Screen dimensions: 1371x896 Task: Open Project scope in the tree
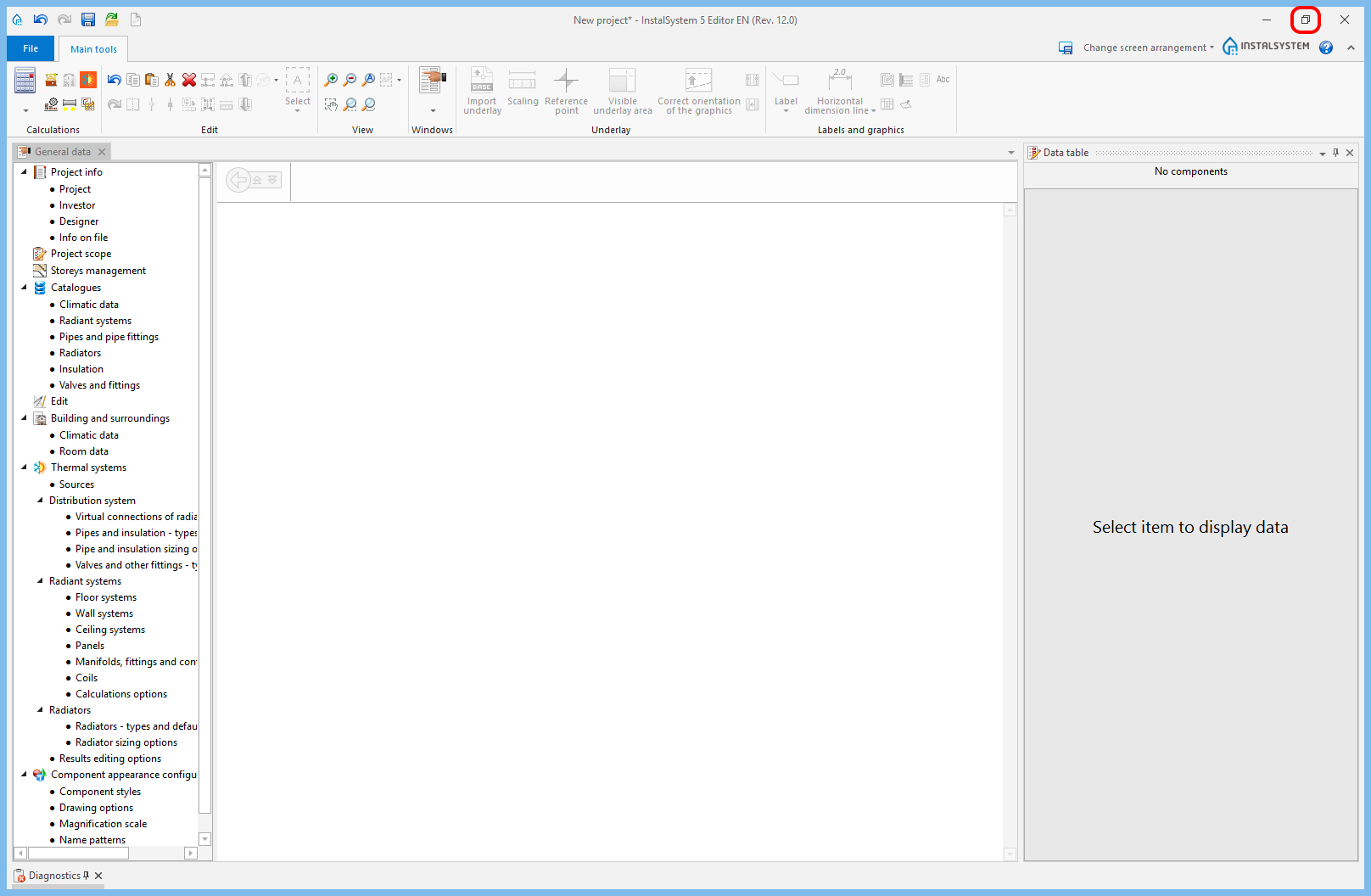(x=81, y=254)
